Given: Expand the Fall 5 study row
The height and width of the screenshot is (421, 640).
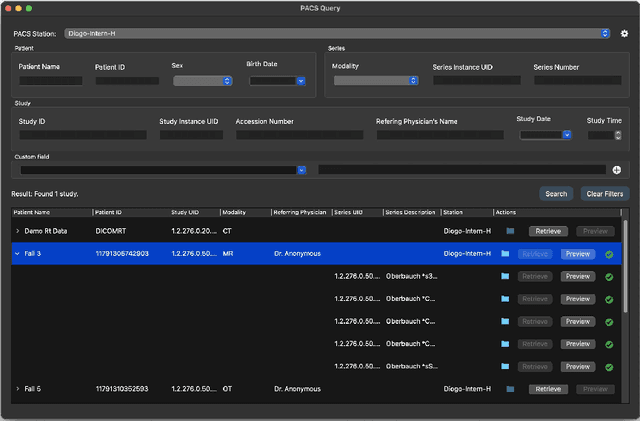Looking at the screenshot, I should pyautogui.click(x=18, y=389).
